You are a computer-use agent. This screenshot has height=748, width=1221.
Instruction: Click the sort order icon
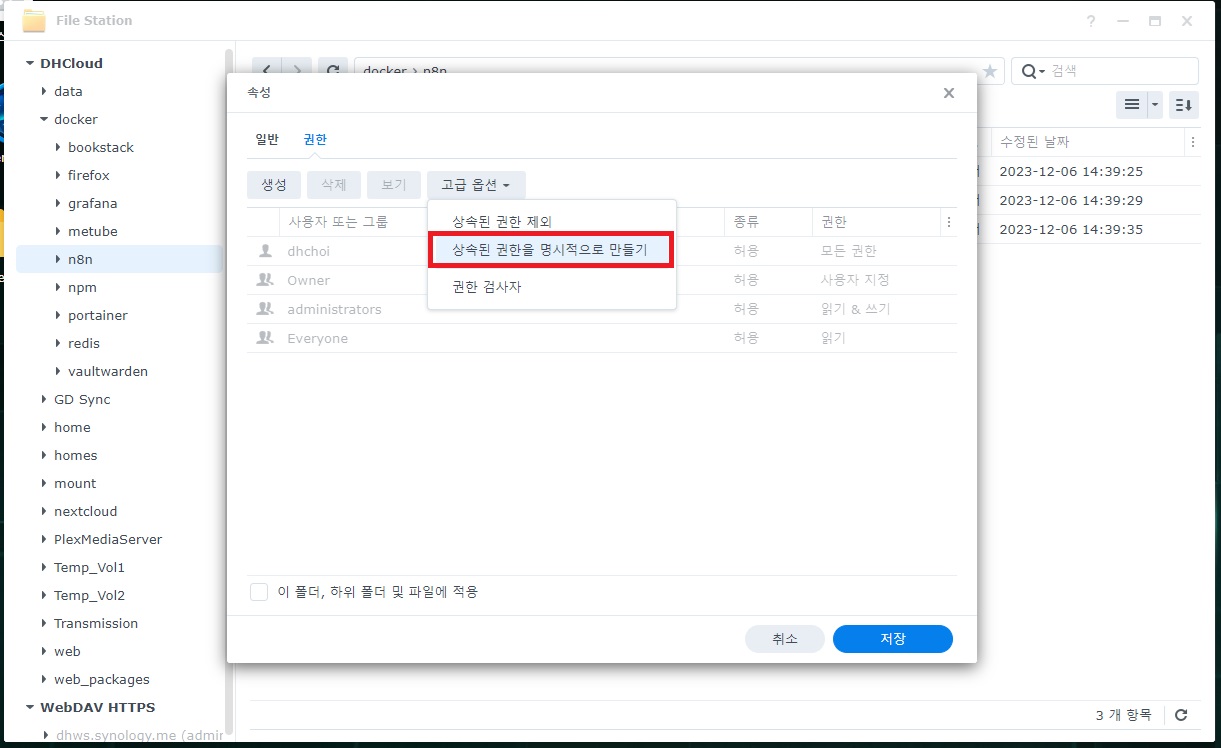[1184, 104]
